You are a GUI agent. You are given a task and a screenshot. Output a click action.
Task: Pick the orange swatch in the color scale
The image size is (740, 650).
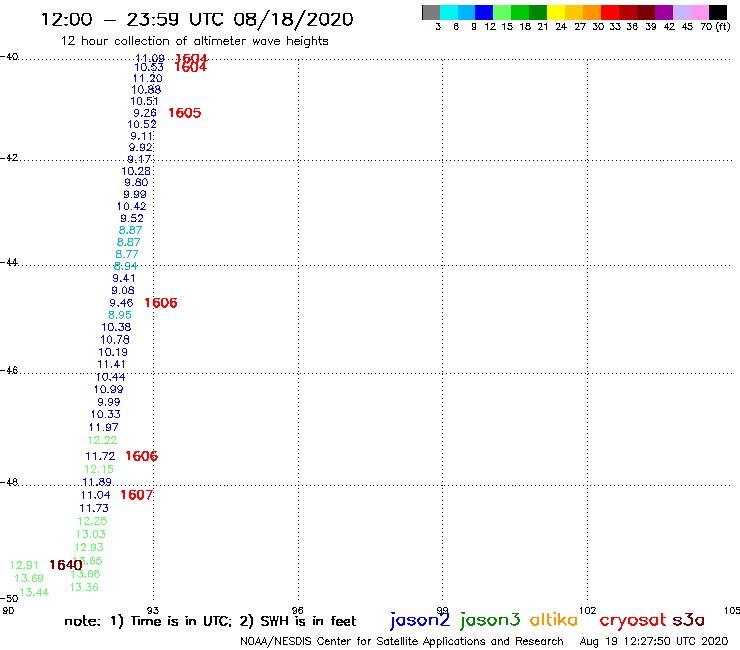(592, 12)
